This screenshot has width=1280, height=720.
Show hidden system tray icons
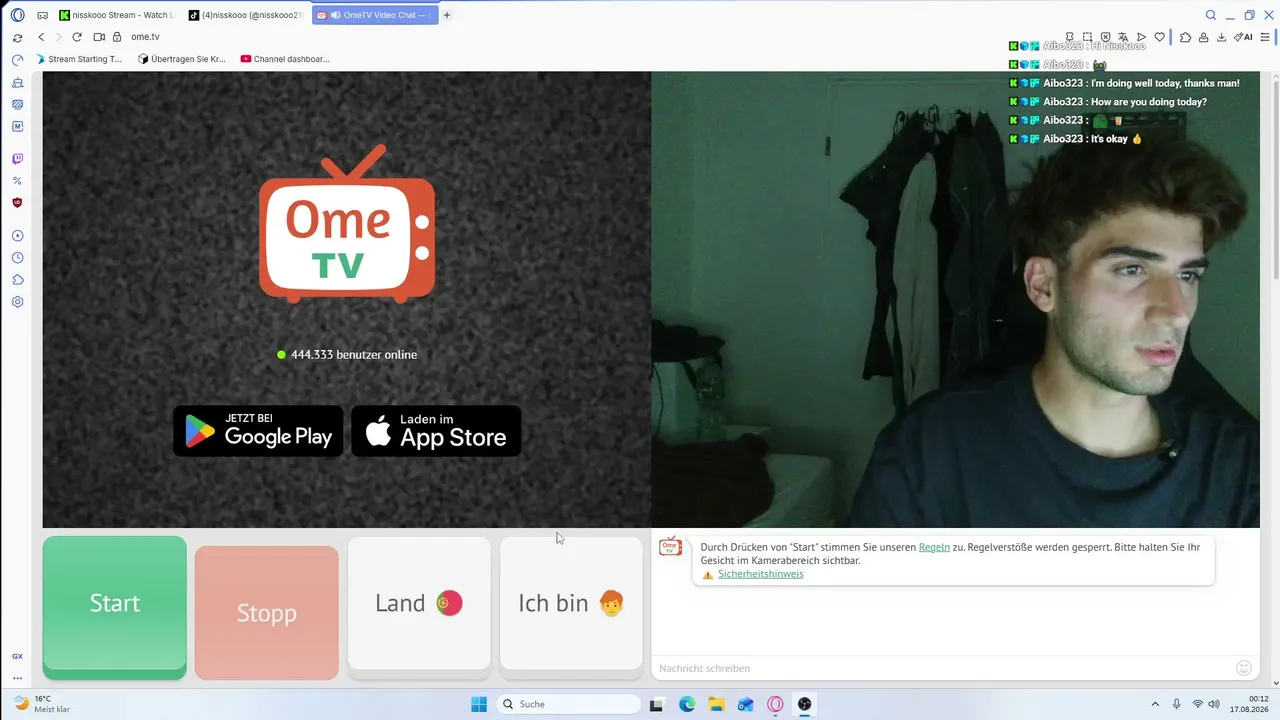tap(1156, 704)
